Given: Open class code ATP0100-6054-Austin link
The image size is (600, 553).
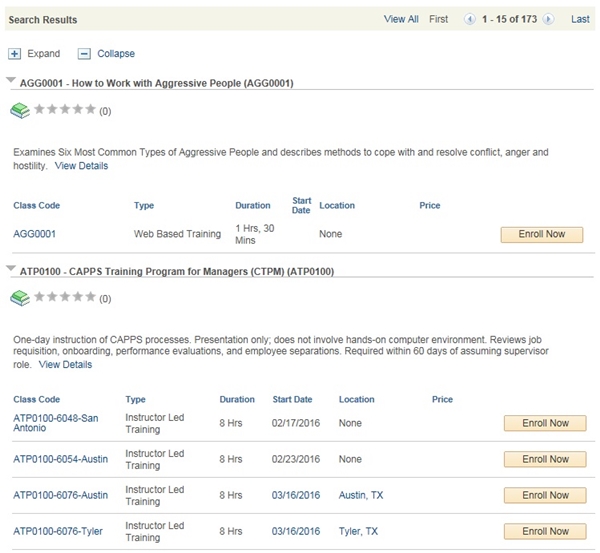Looking at the screenshot, I should (x=60, y=459).
